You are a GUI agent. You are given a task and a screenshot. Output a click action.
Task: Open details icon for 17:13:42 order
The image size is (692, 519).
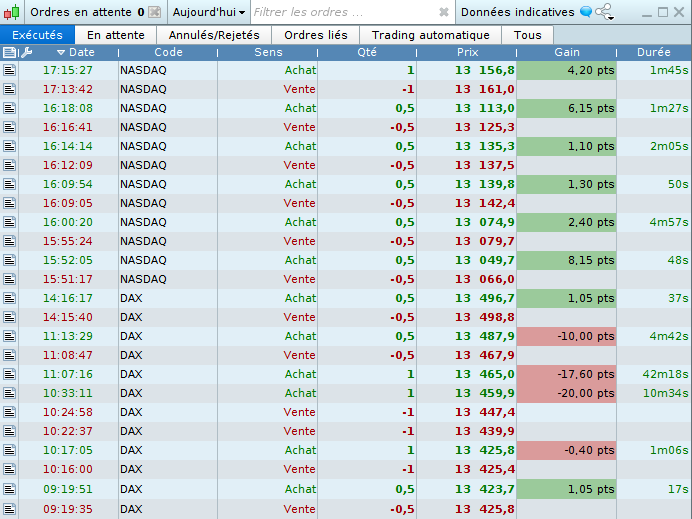(10, 89)
